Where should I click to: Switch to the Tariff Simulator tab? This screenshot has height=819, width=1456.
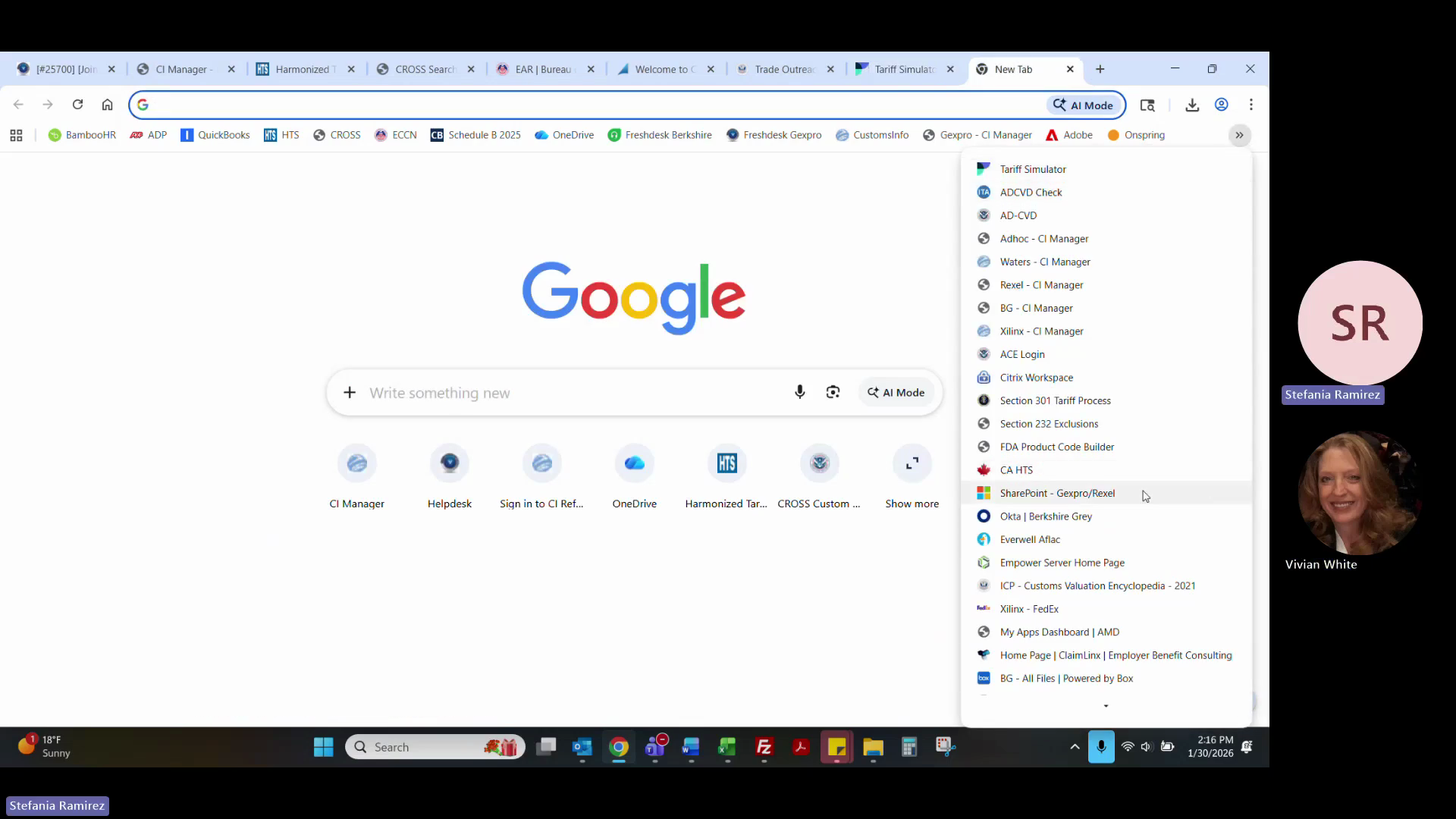point(902,69)
